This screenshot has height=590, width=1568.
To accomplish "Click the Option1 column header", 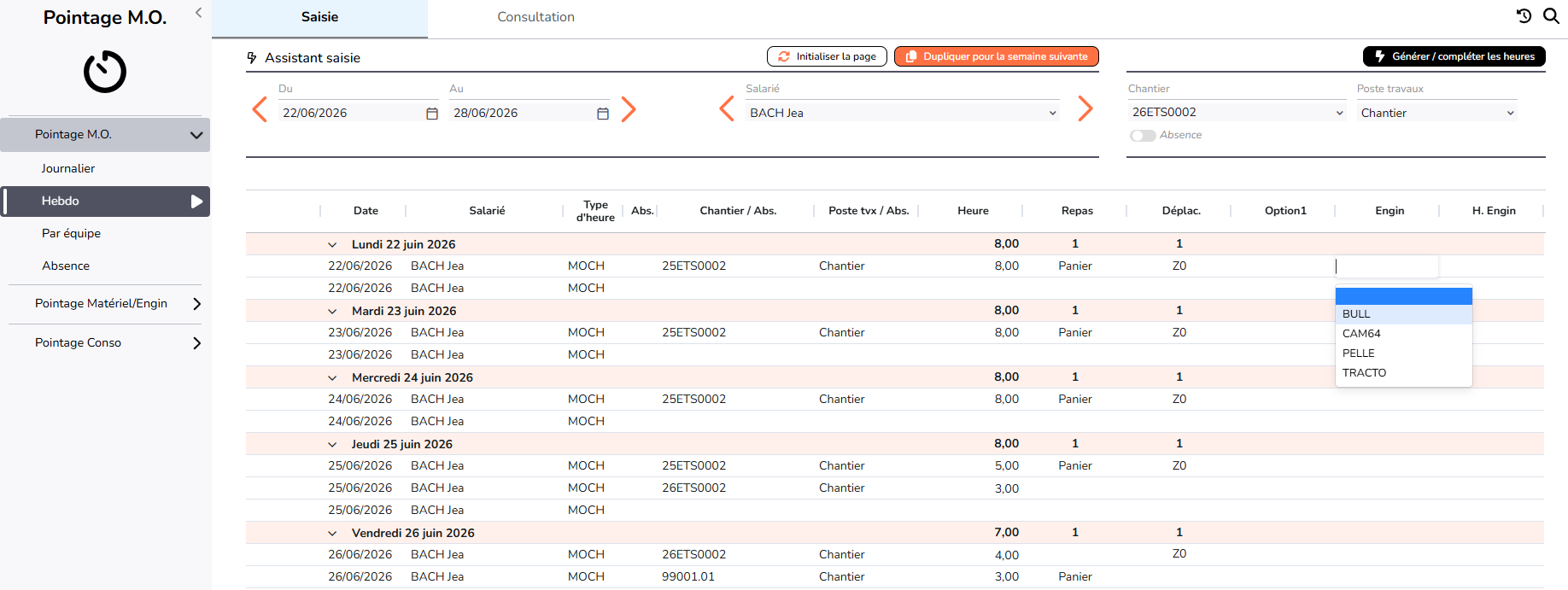I will 1285,211.
